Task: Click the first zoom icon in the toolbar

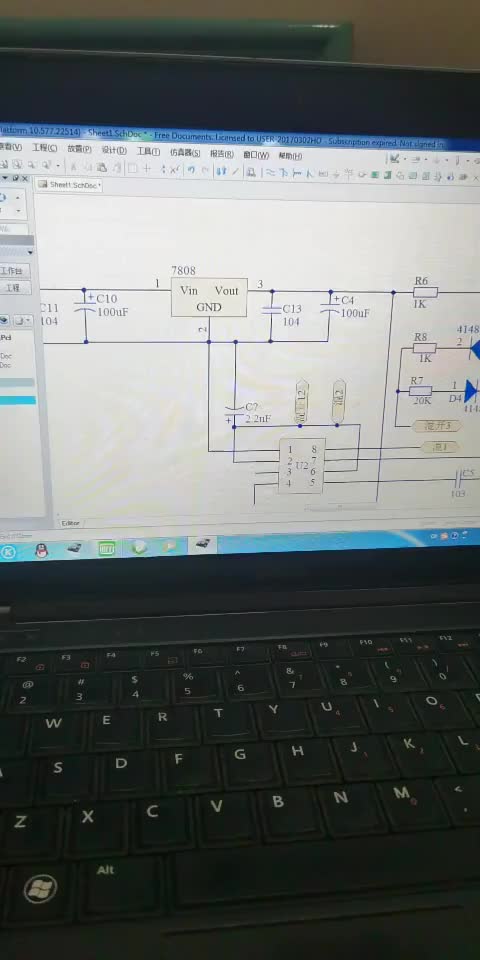Action: 4,164
